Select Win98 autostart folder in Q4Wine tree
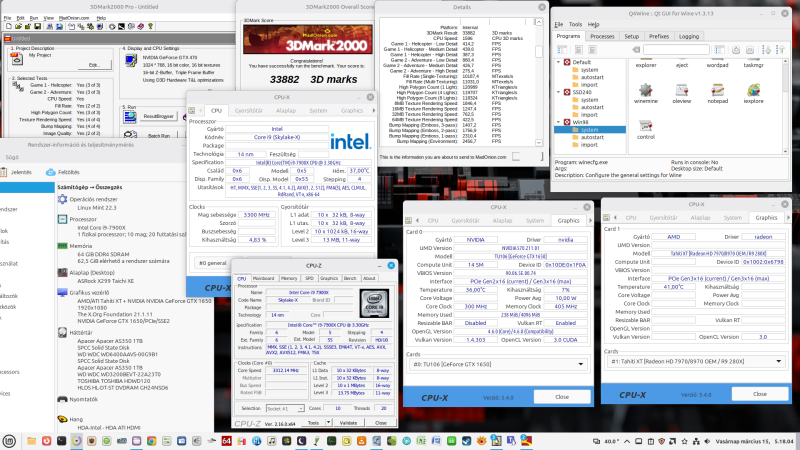Viewport: 800px width, 450px height. 592,137
